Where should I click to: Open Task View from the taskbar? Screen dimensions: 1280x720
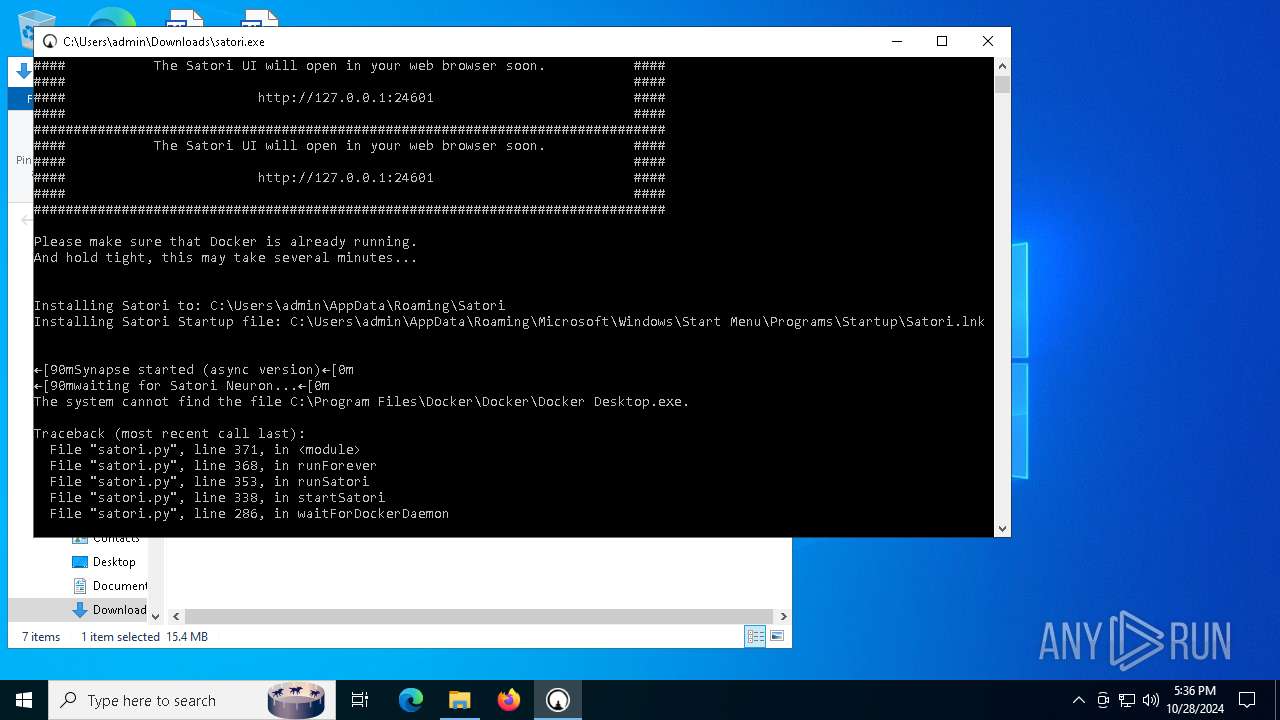pos(360,701)
